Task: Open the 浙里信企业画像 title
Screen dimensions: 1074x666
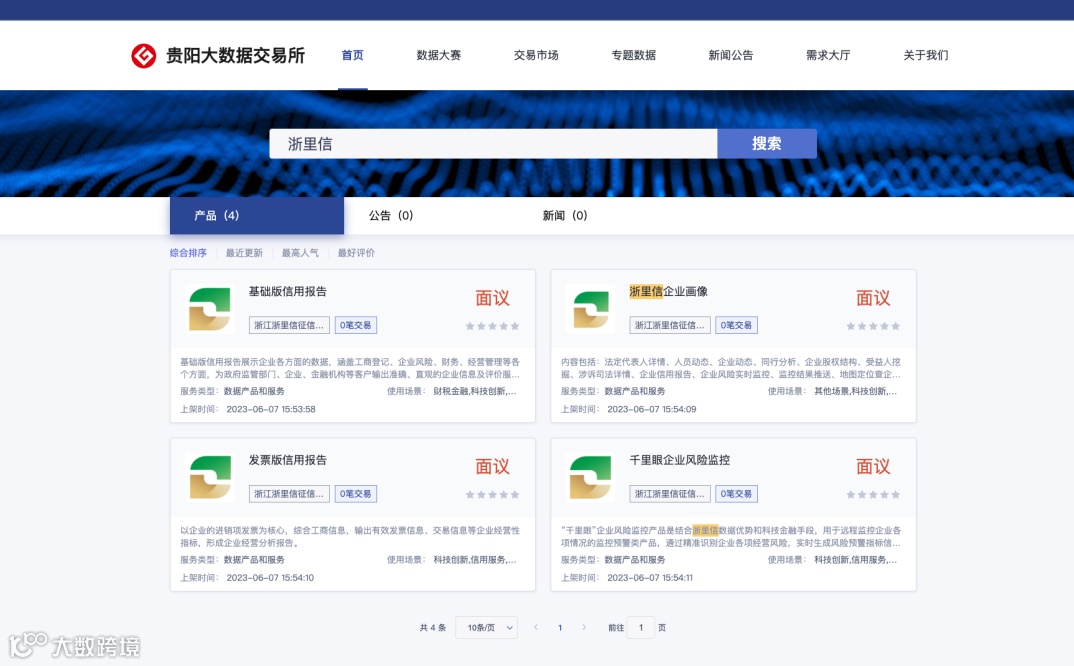Action: 669,292
